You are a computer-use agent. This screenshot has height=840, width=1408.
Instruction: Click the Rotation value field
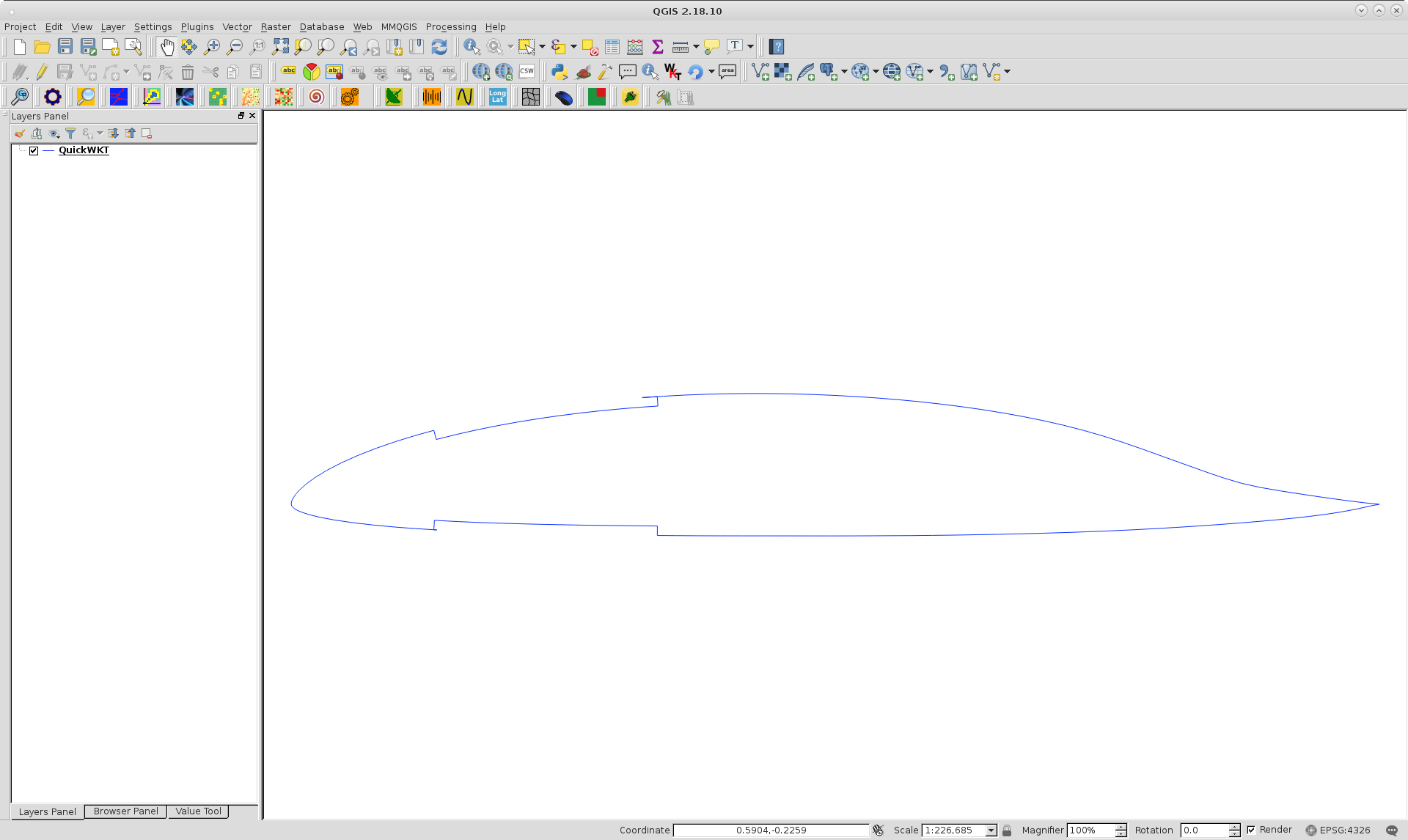[x=1204, y=830]
